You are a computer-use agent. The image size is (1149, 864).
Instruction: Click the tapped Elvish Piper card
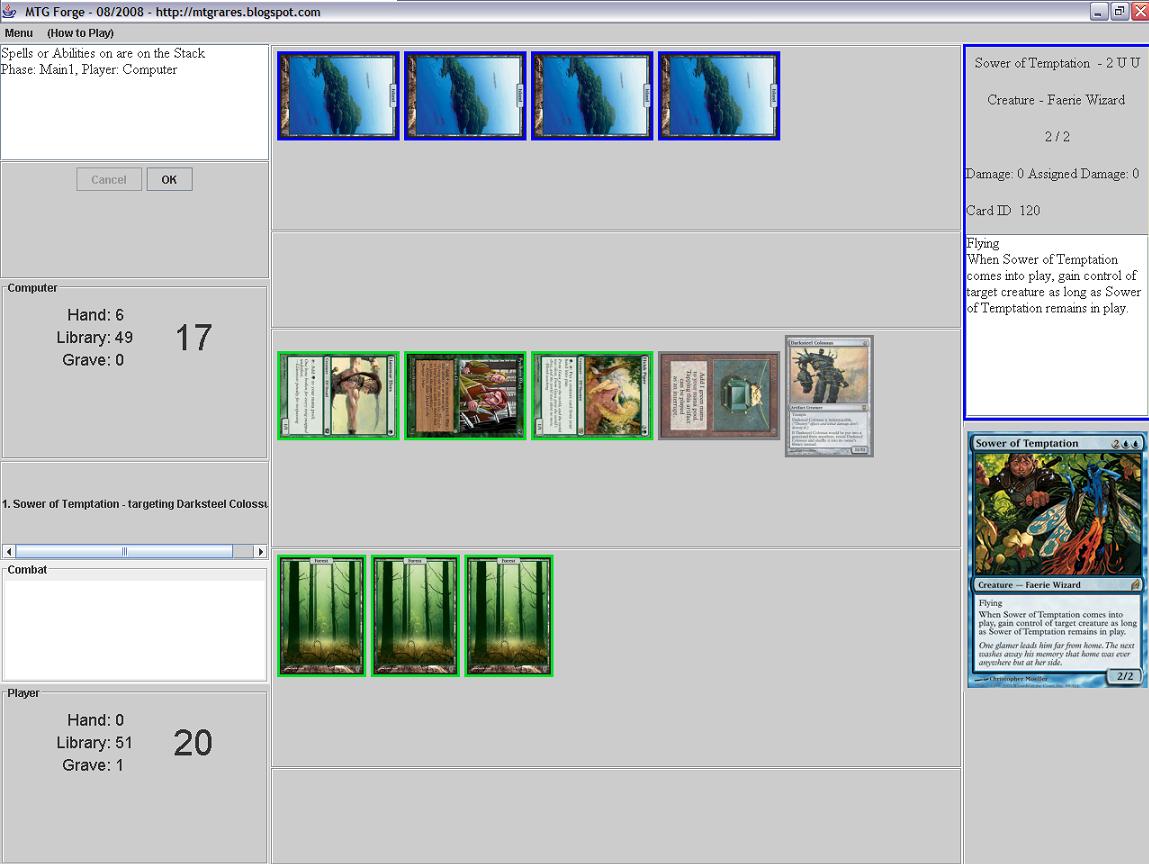click(x=592, y=396)
